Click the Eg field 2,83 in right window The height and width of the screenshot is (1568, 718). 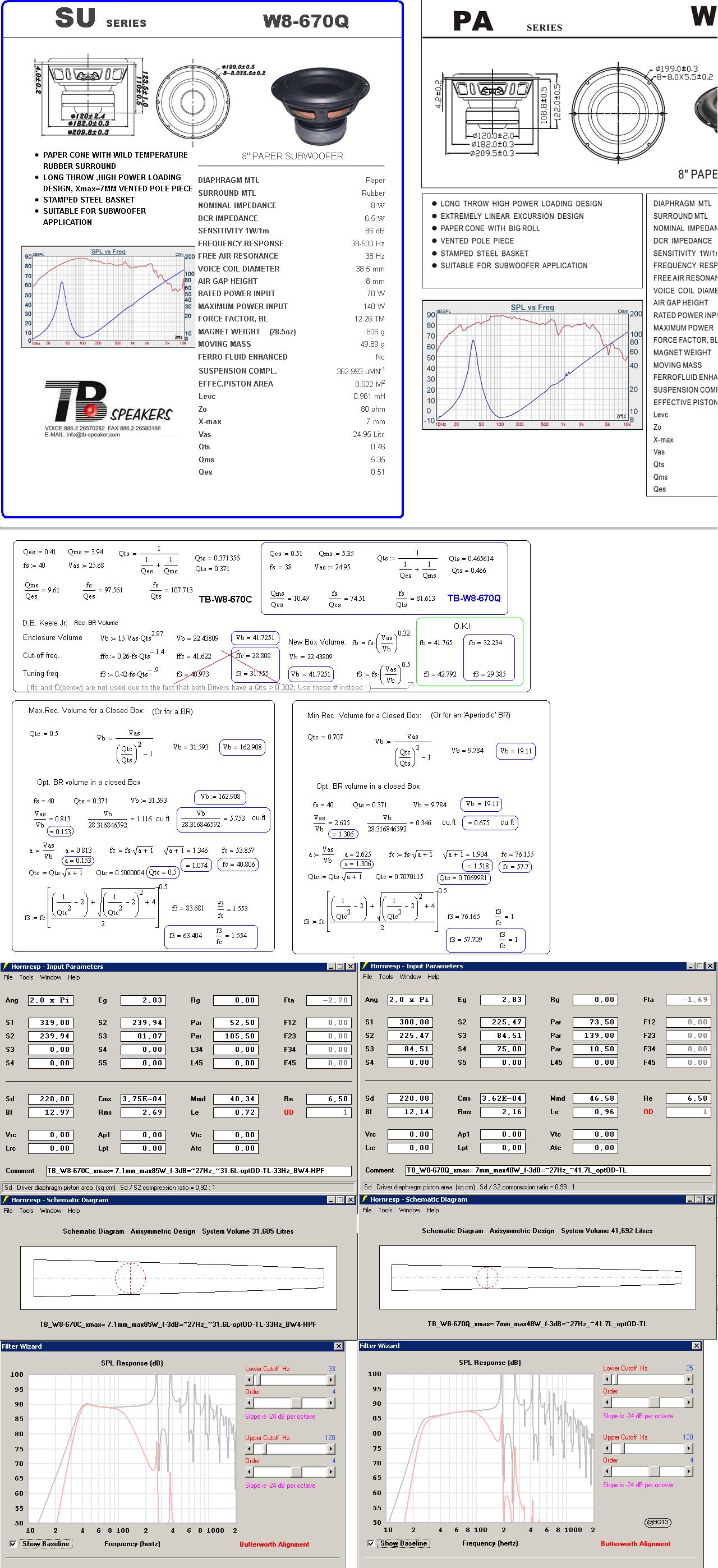503,1000
